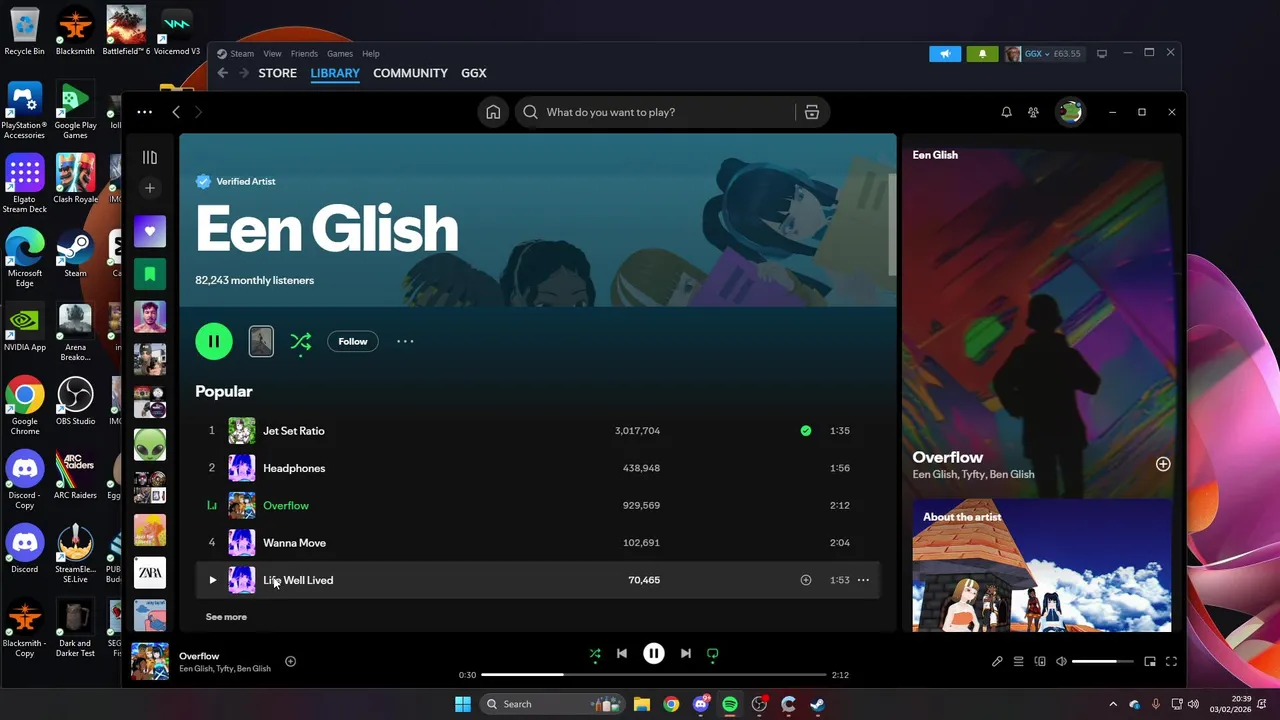Go back in Spotify navigation
Screen dimensions: 1280x720
[176, 112]
